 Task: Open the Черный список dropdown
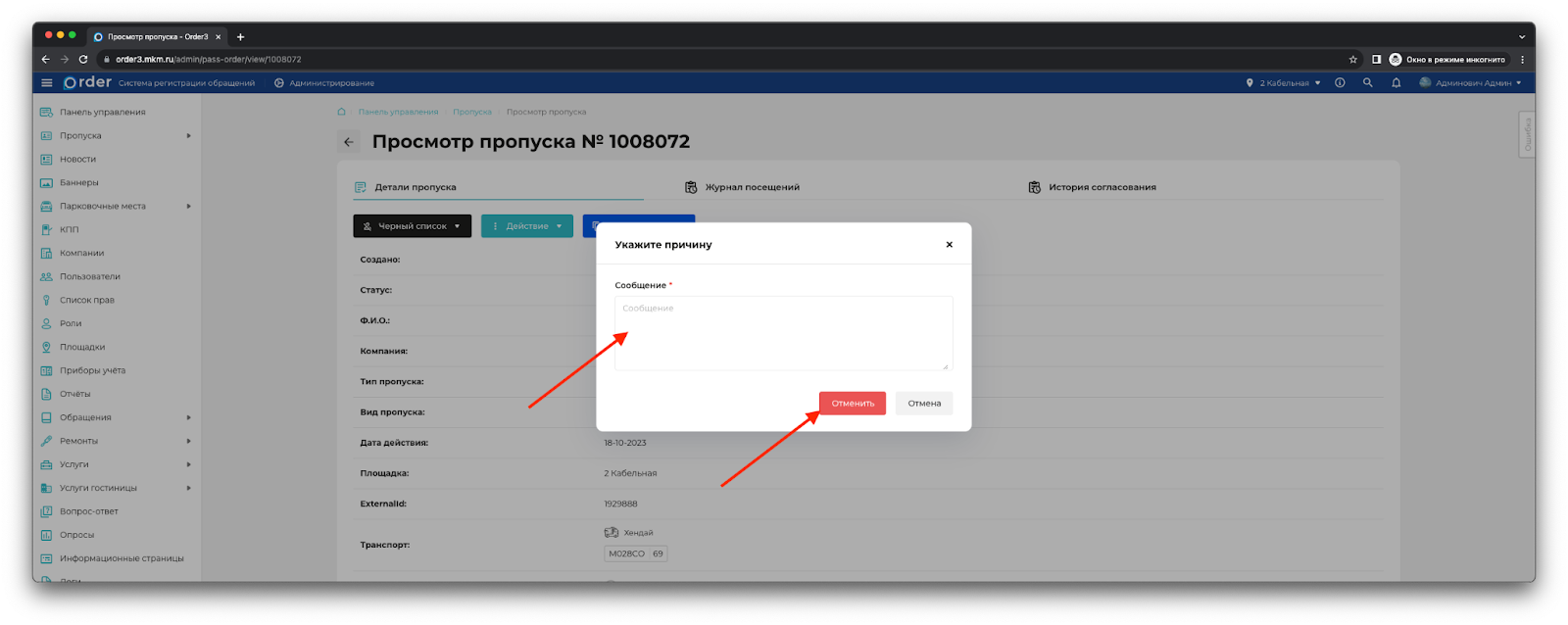[x=412, y=226]
